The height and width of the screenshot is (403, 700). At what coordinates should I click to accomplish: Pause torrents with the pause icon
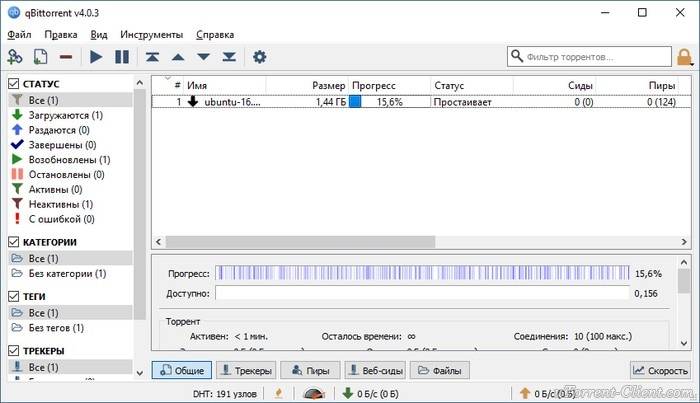pyautogui.click(x=122, y=57)
